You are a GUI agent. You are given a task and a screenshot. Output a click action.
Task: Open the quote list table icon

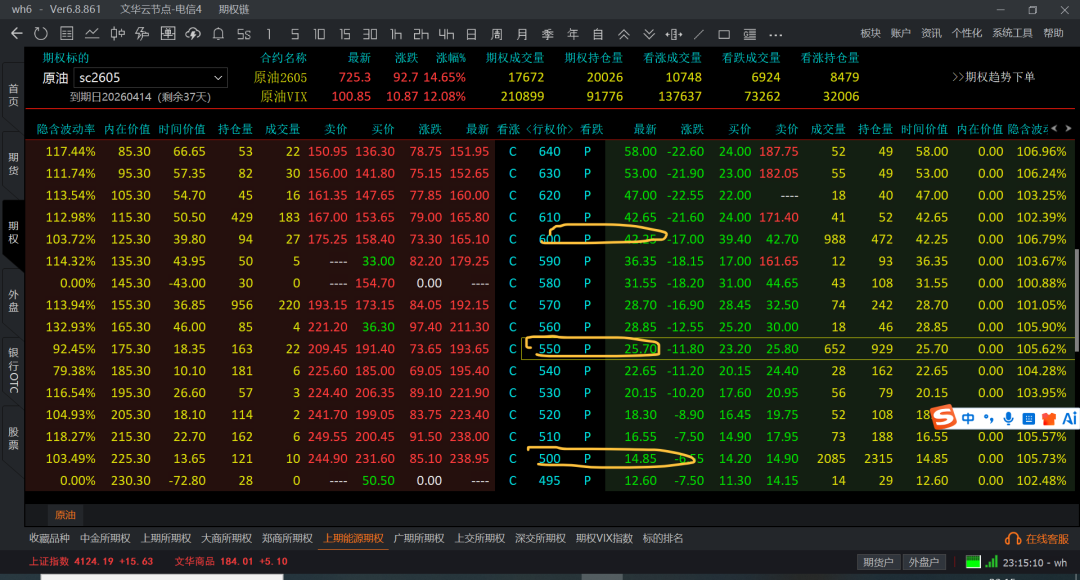[x=66, y=34]
